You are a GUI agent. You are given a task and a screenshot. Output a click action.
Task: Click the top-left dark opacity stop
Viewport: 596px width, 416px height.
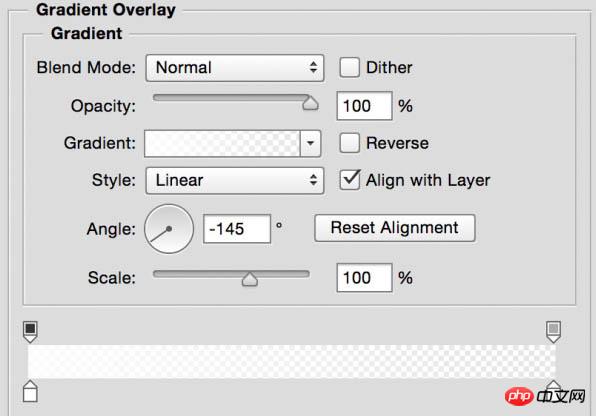(30, 332)
